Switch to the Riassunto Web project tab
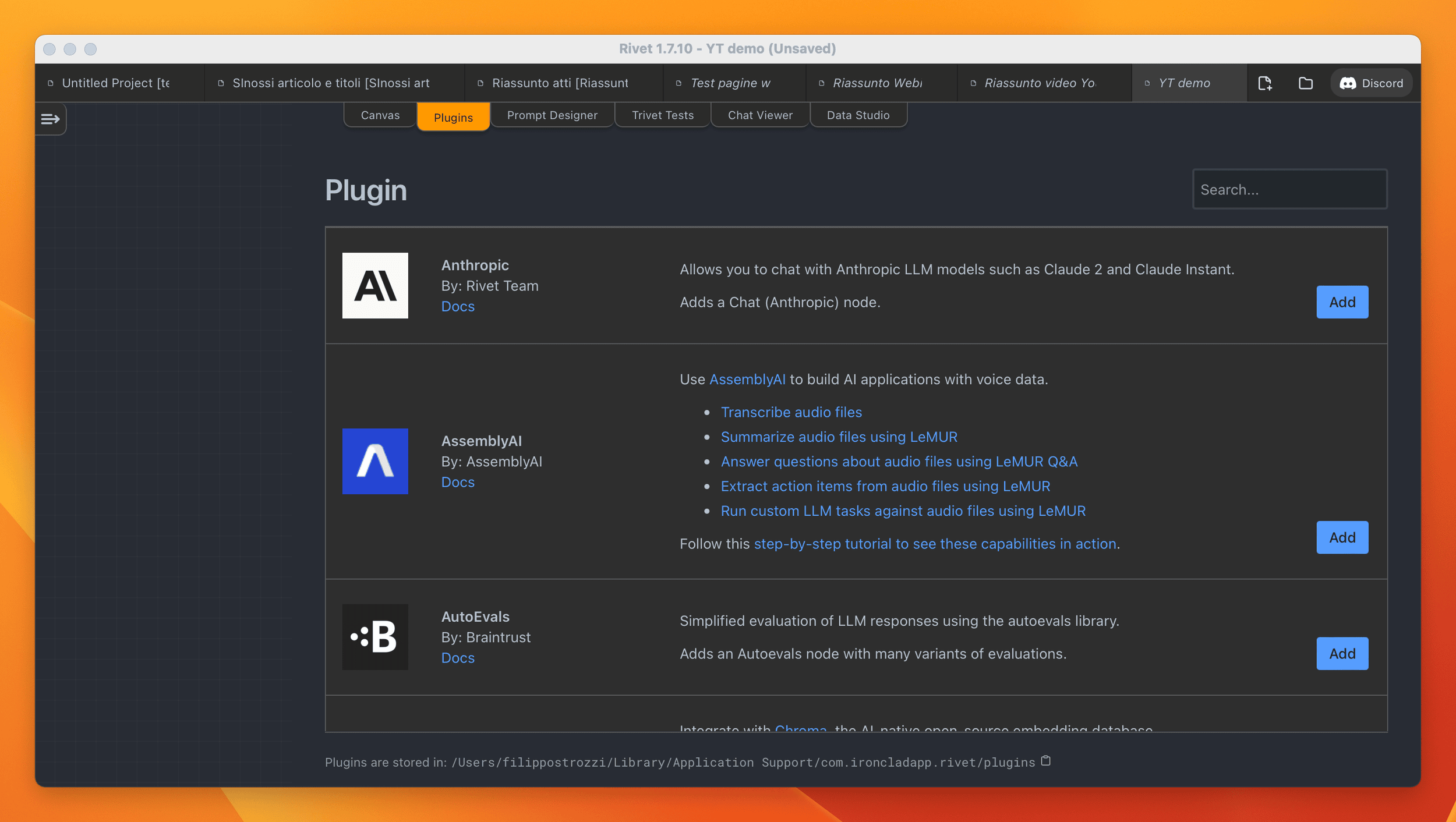The image size is (1456, 822). point(882,83)
